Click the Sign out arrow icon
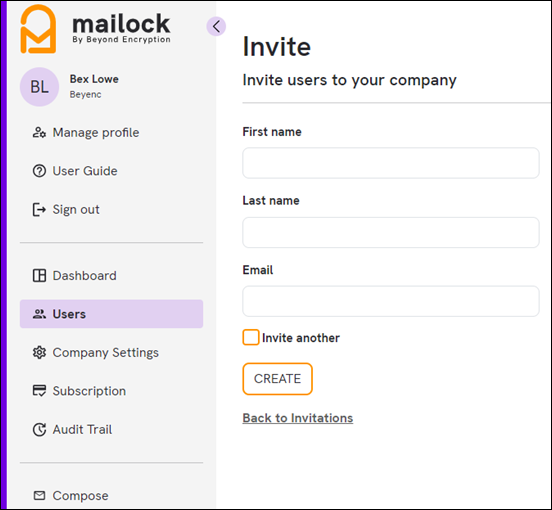Screen dimensions: 552x510 [39, 210]
